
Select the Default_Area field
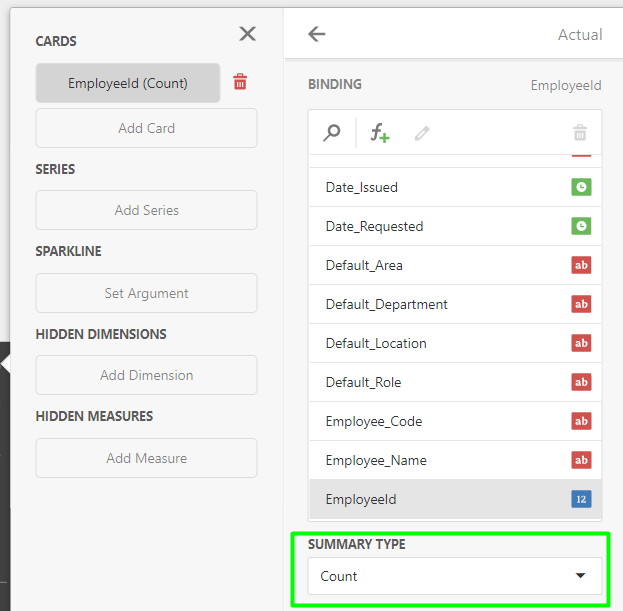pyautogui.click(x=455, y=265)
